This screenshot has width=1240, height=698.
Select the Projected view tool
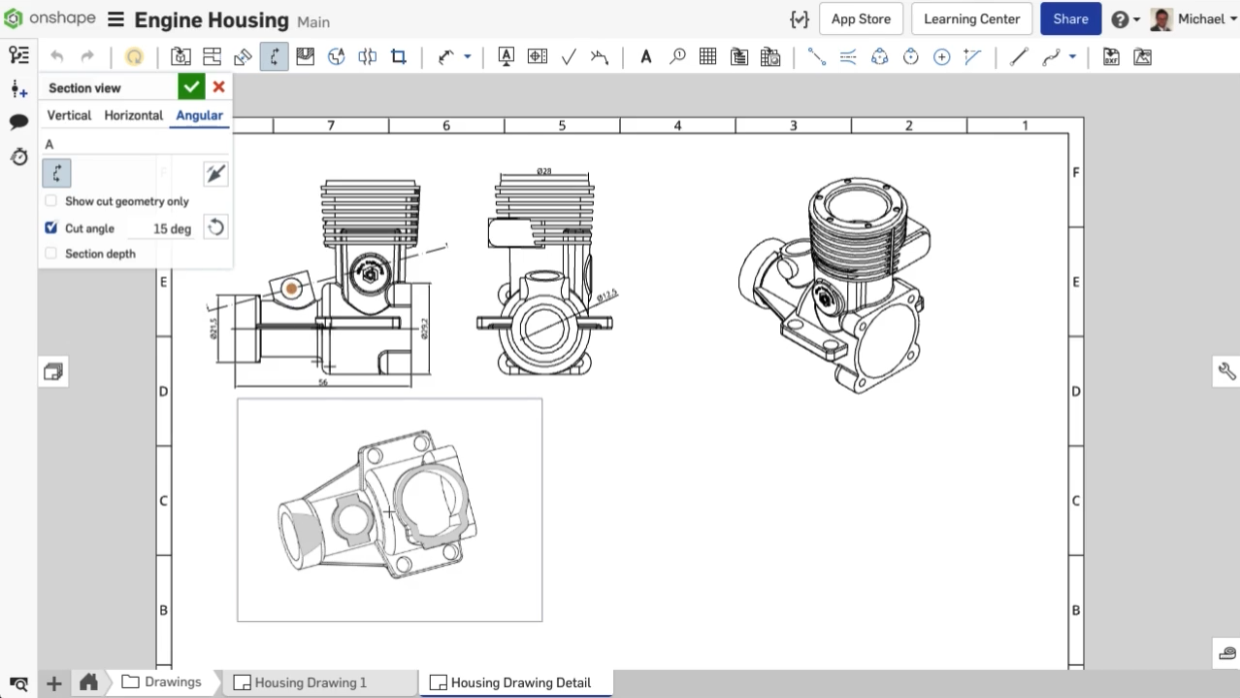(212, 57)
